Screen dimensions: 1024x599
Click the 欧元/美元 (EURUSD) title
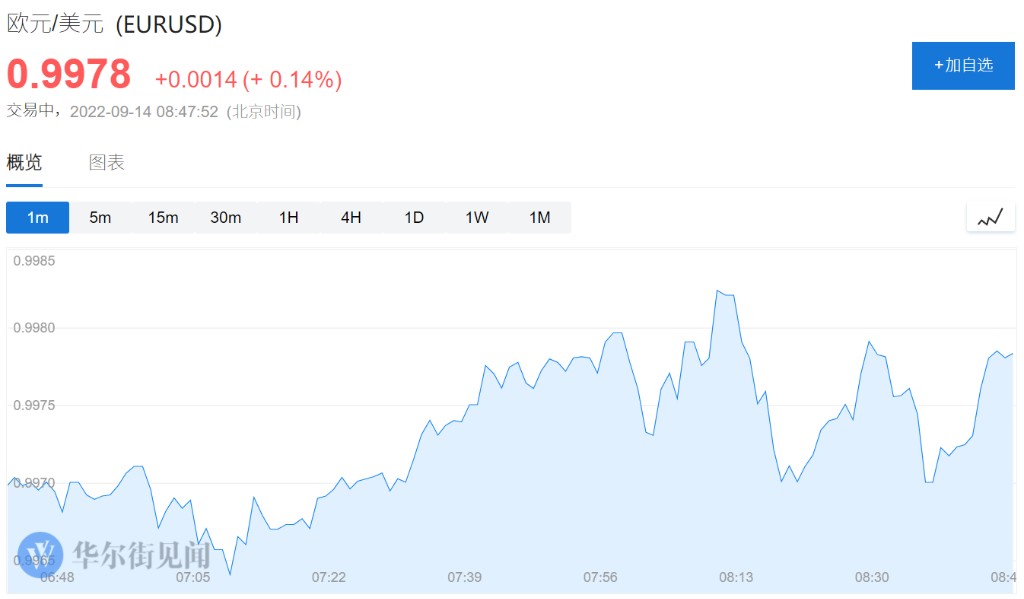(x=114, y=25)
